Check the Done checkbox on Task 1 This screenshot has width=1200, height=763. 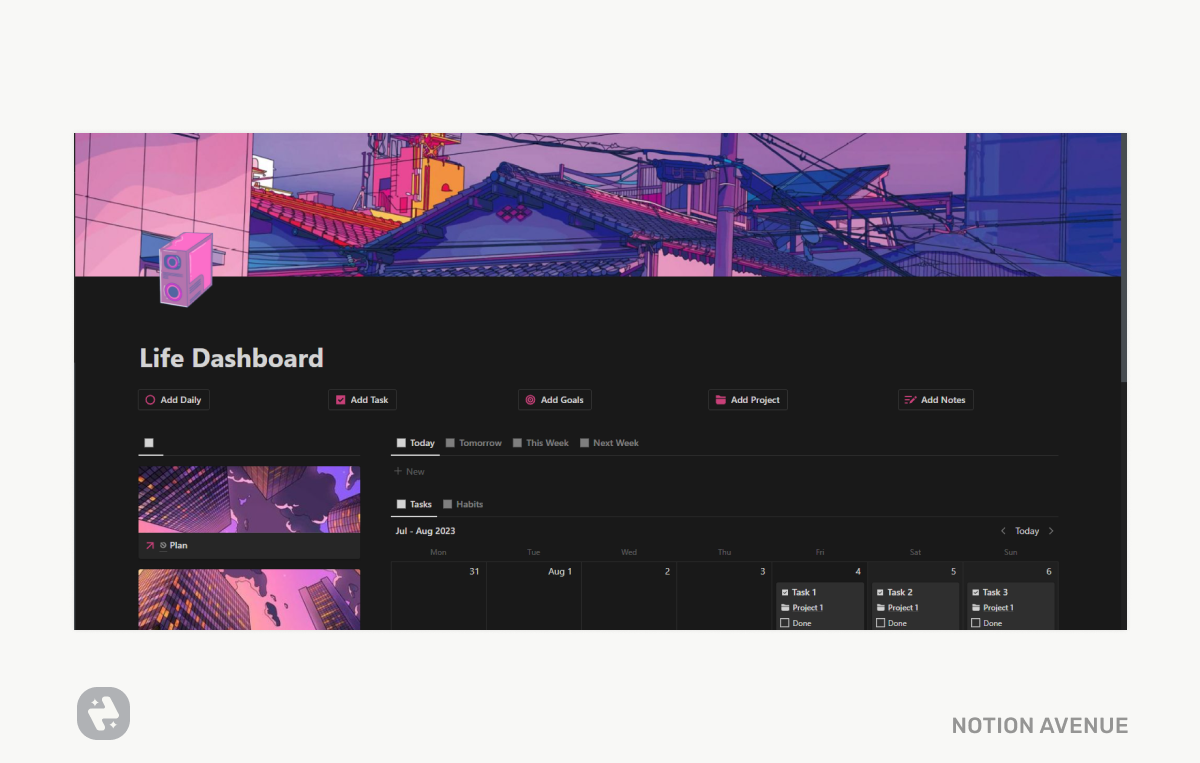point(785,622)
